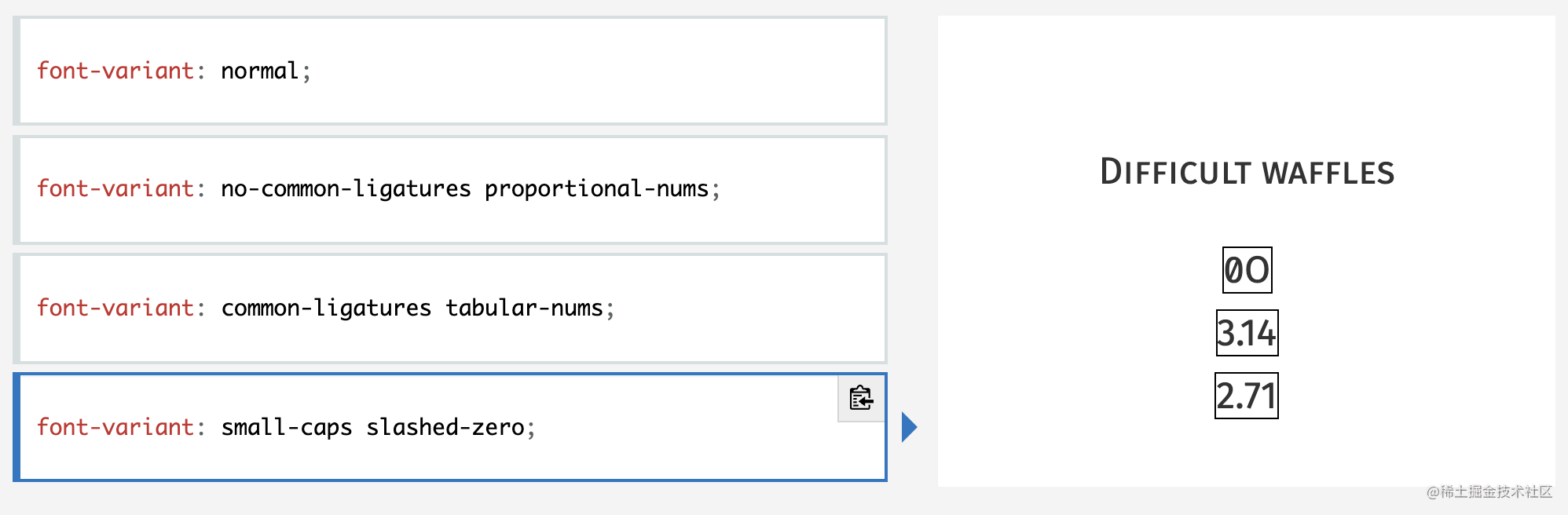
Task: Click 'slashed-zero' in the fourth declaration
Action: 445,427
